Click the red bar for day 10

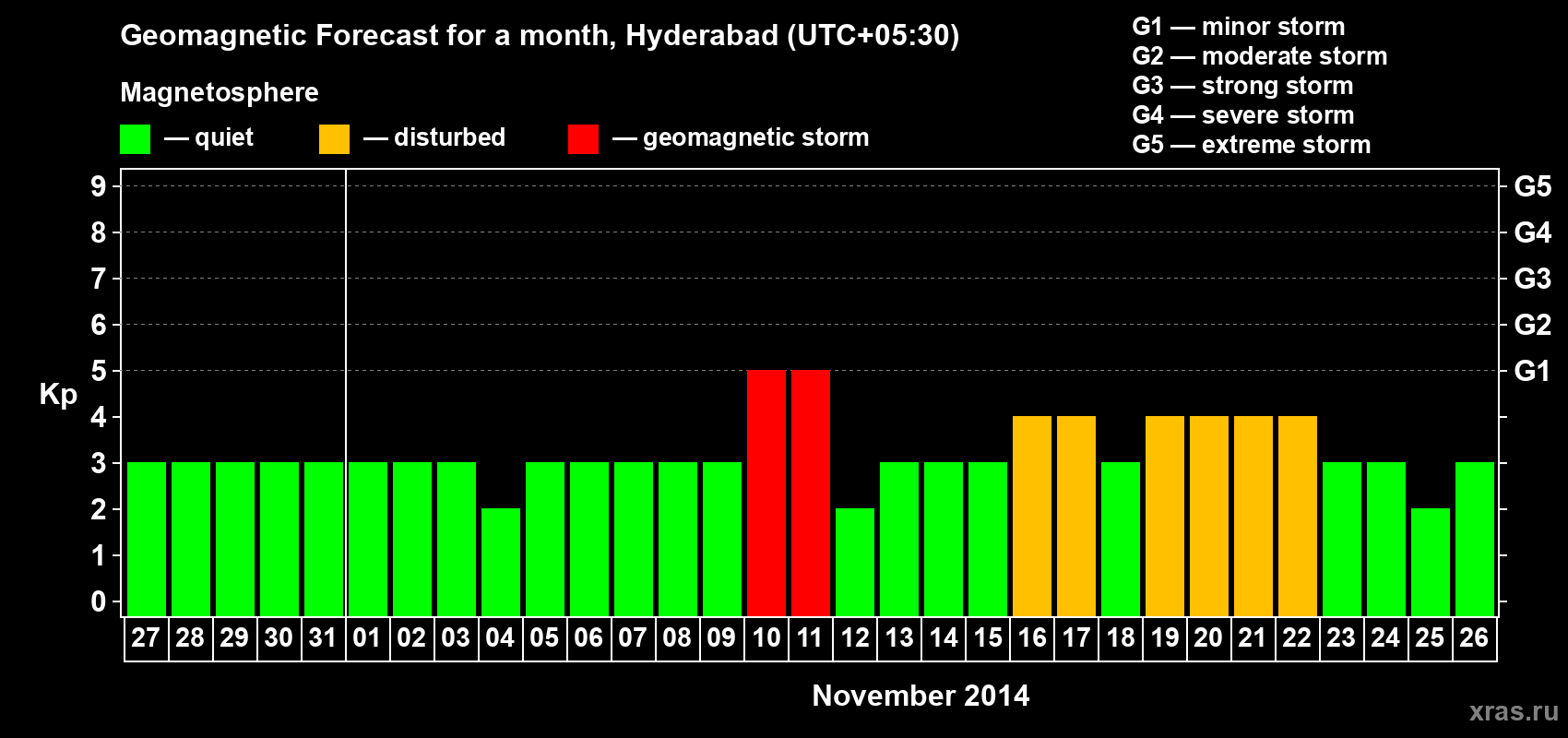point(766,493)
